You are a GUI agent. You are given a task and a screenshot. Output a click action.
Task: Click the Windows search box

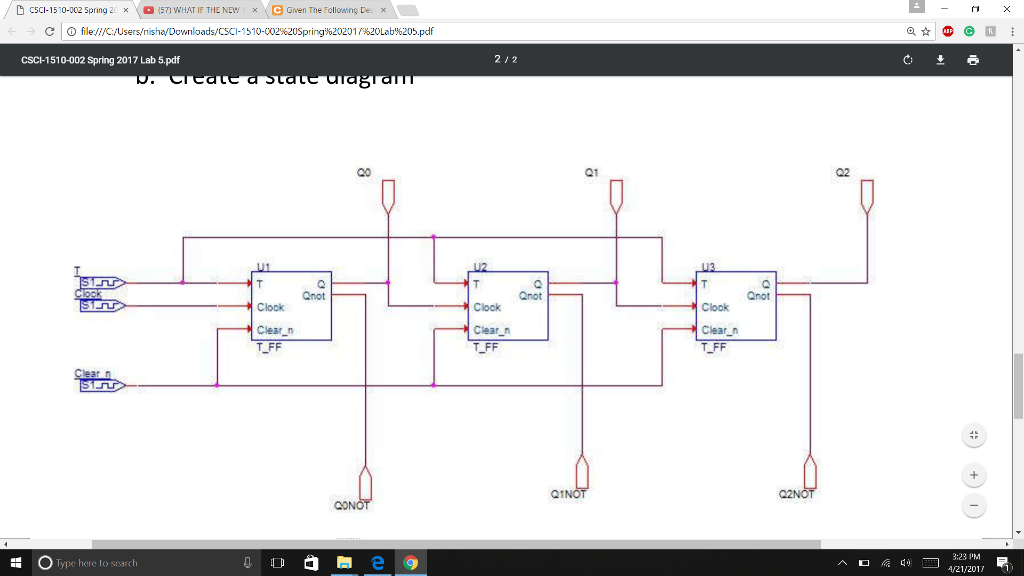[145, 563]
